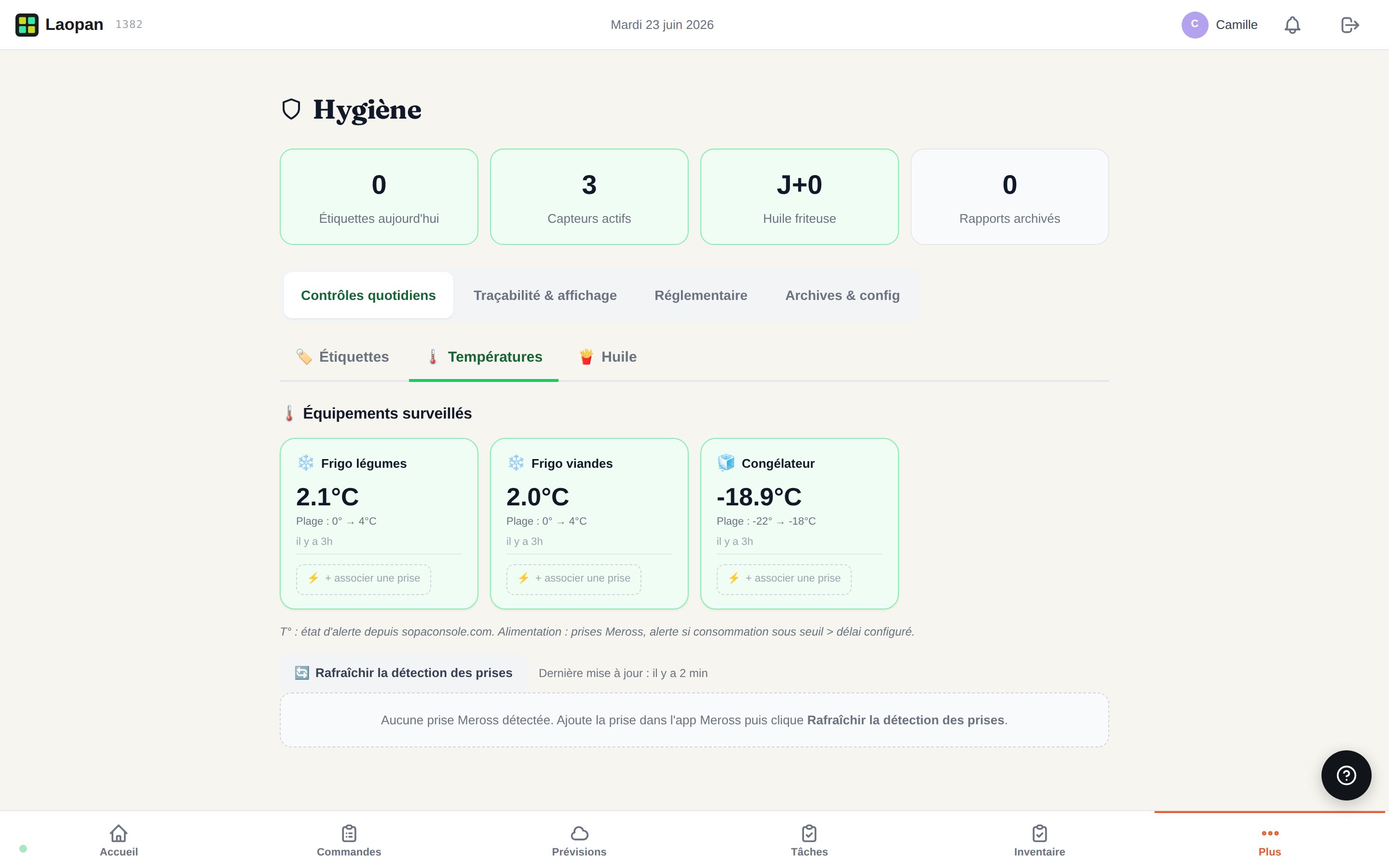The width and height of the screenshot is (1389, 868).
Task: Click the Accueil label in bottom bar
Action: pos(119,852)
